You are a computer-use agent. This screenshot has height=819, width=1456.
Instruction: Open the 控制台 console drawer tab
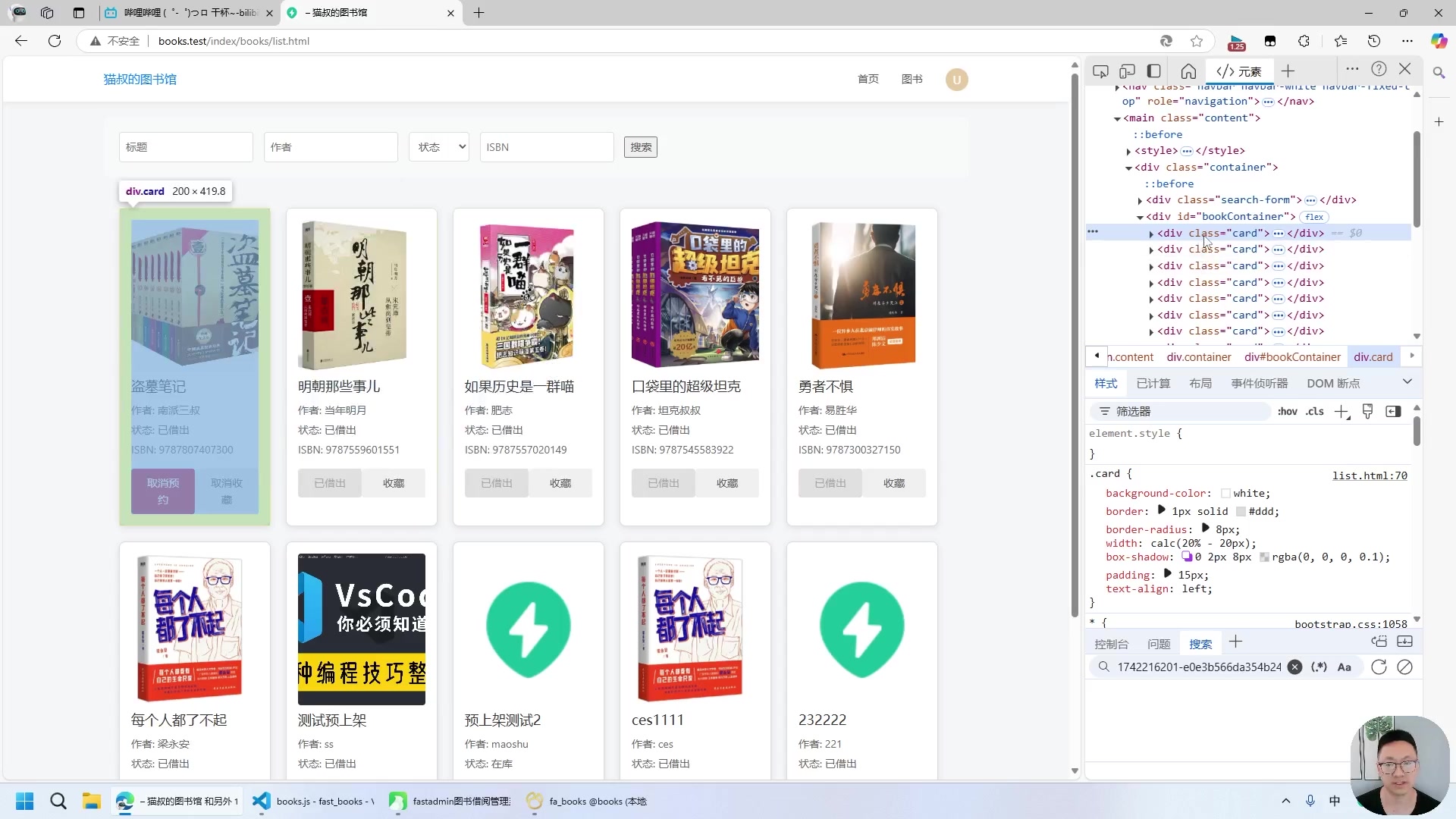[1112, 645]
